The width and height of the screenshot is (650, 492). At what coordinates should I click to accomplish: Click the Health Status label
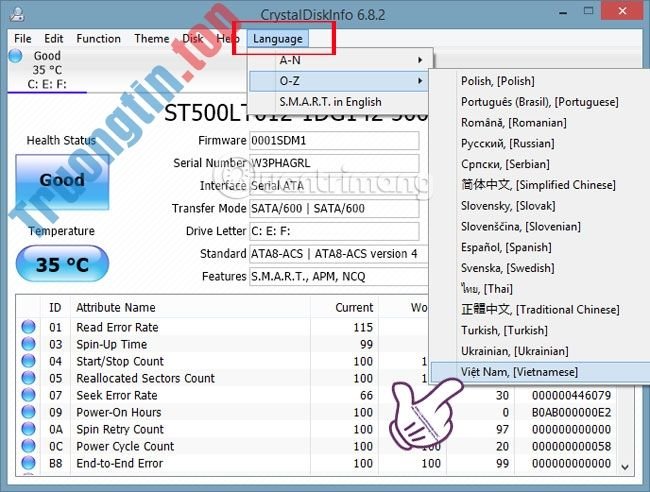[x=61, y=140]
